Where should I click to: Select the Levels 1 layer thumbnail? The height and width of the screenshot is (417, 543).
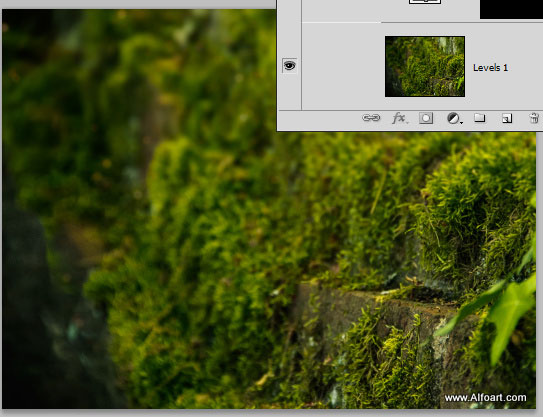click(425, 66)
